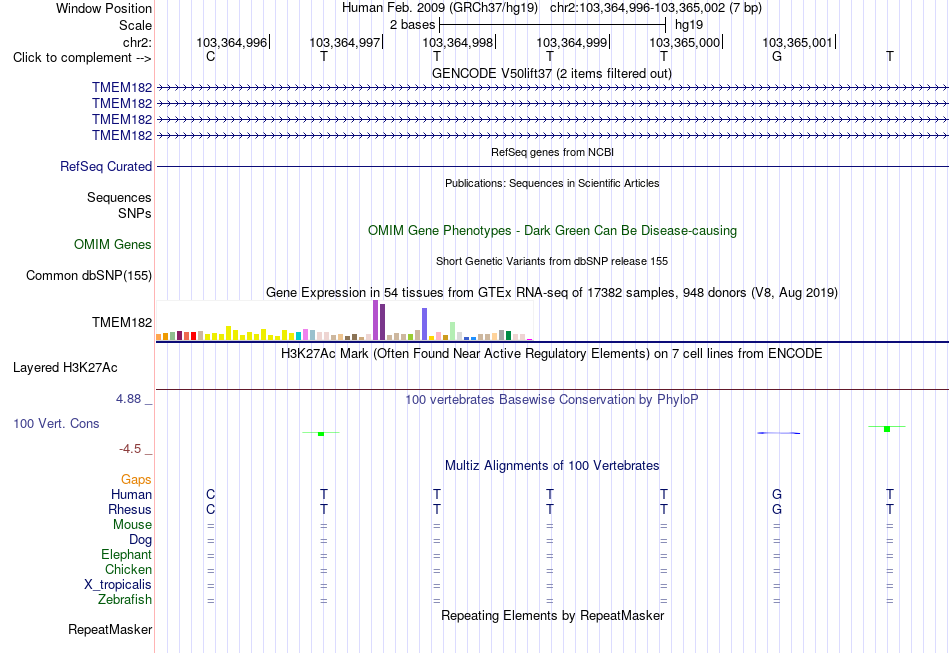
Task: Click the TMEM182 GTEx expression label
Action: [x=122, y=322]
